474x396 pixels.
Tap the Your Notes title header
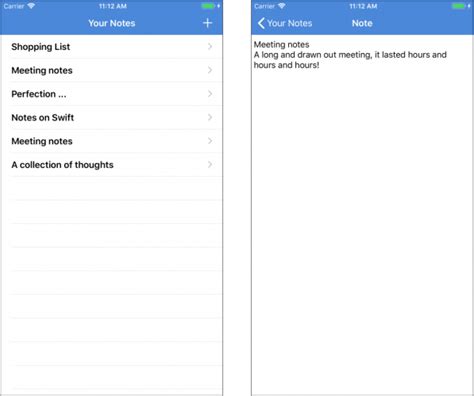(112, 23)
